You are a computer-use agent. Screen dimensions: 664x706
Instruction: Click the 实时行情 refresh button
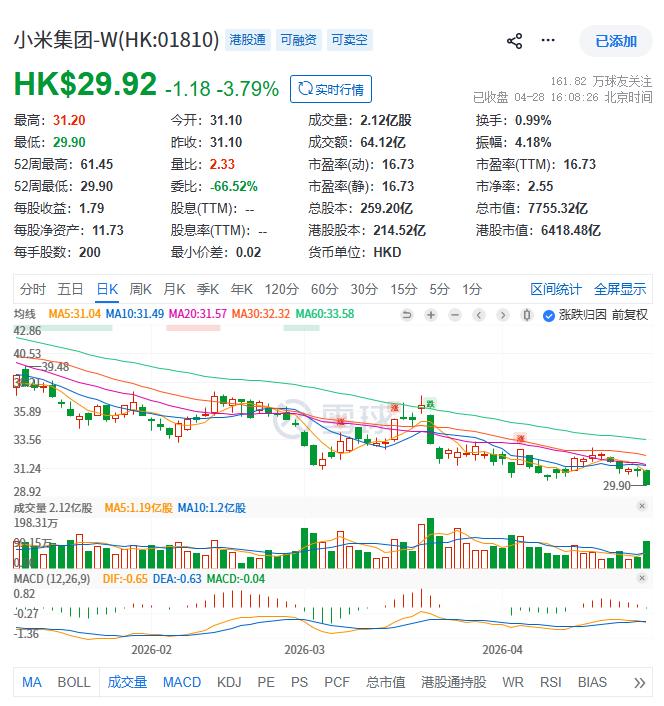331,89
